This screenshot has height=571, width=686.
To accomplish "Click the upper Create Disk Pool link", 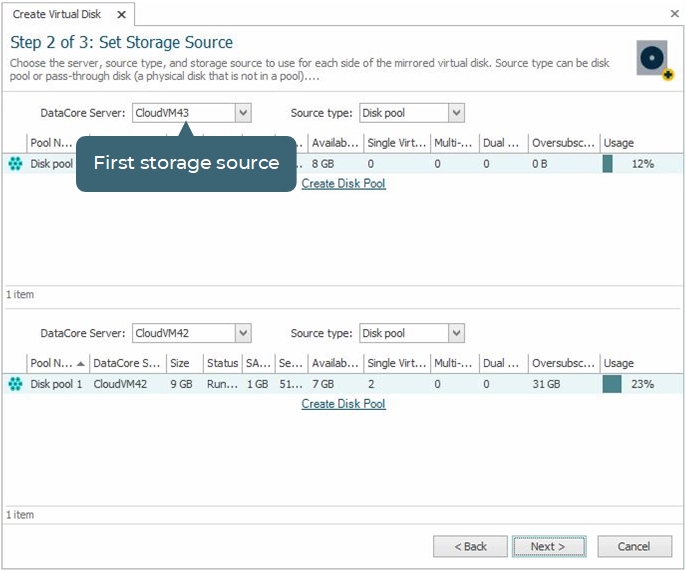I will point(343,184).
